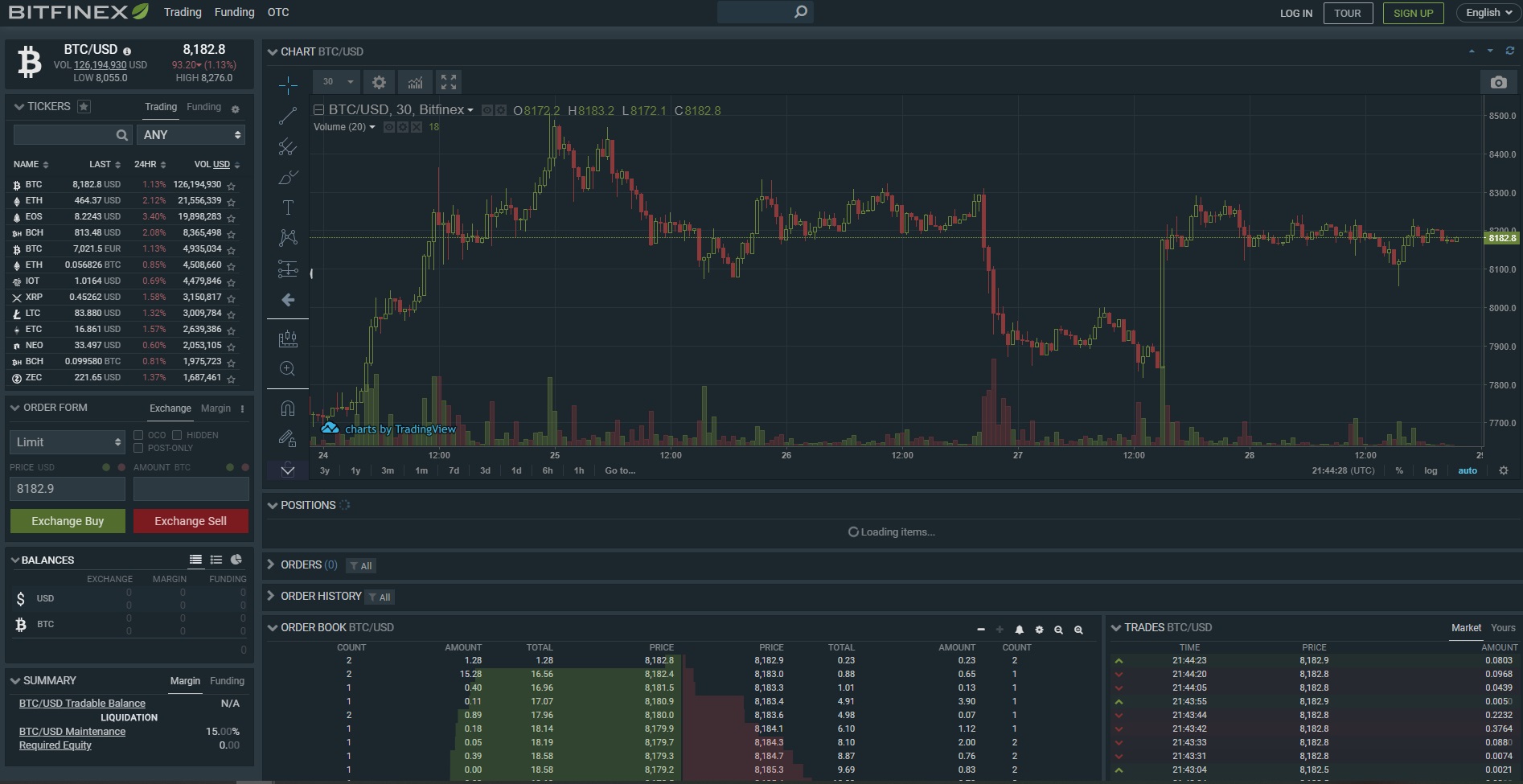
Task: Toggle chart fullscreen mode icon
Action: pyautogui.click(x=449, y=82)
